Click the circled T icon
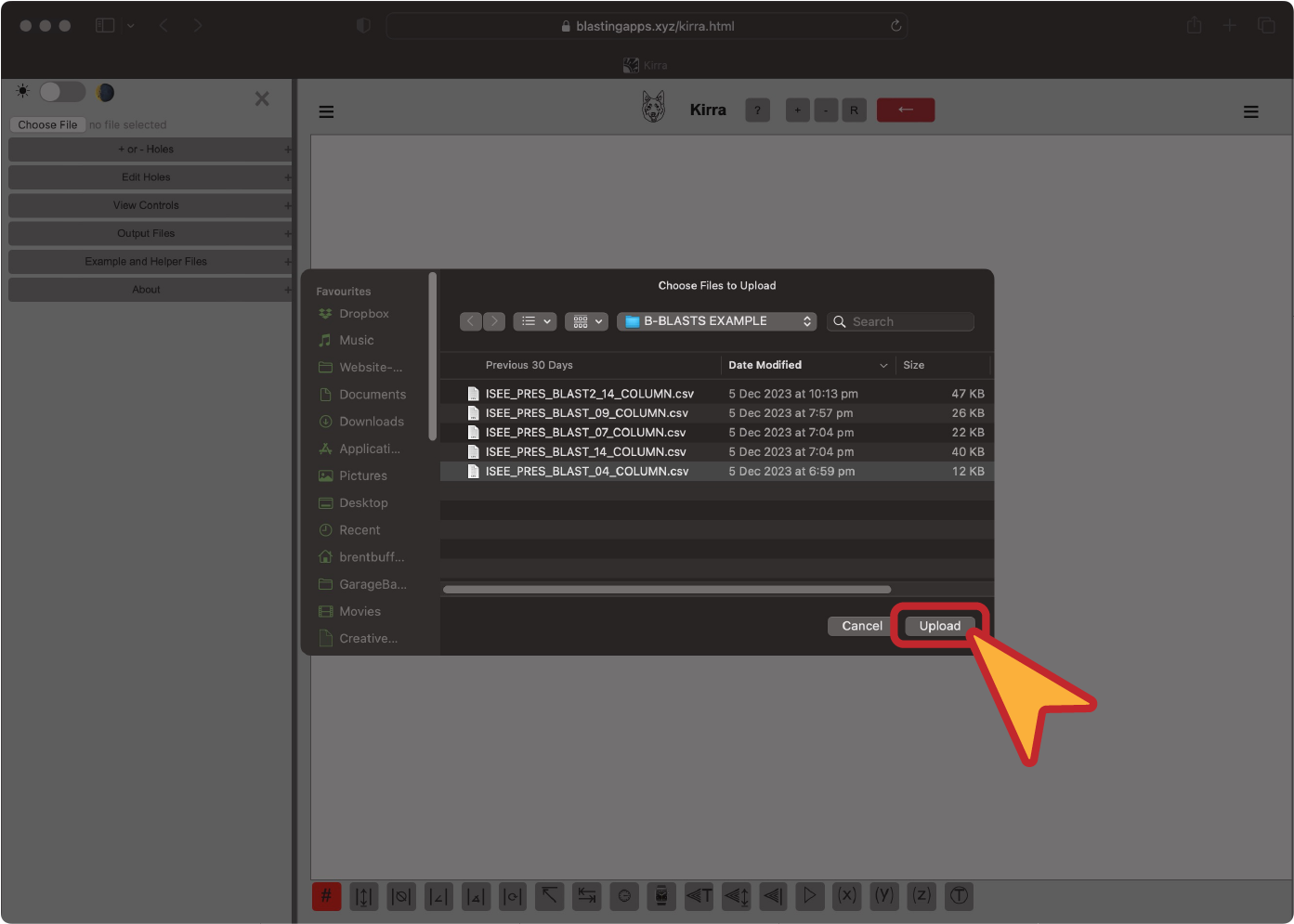1294x924 pixels. pyautogui.click(x=959, y=896)
